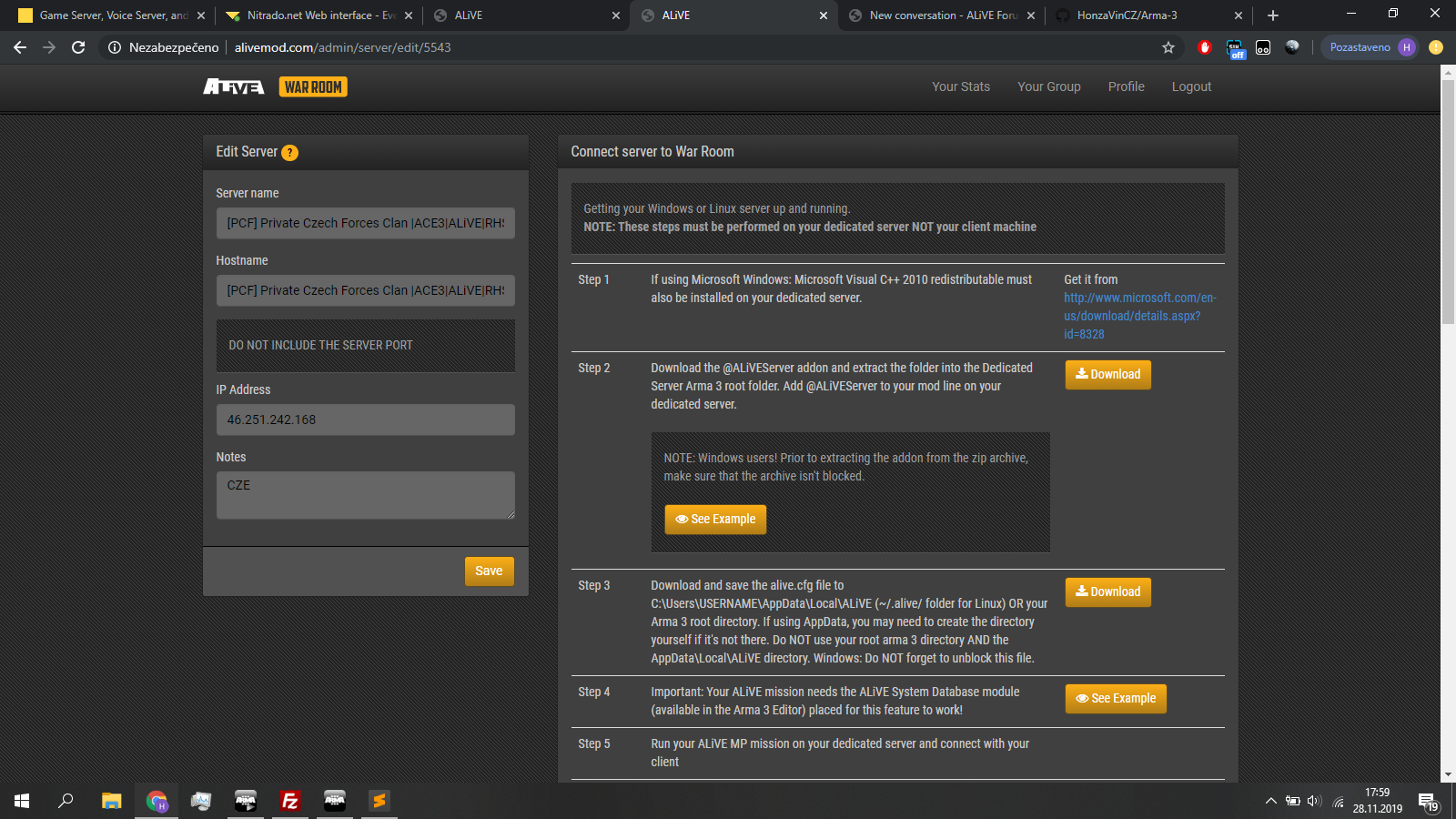Download the alive.cfg file in Step 3
This screenshot has width=1456, height=819.
tap(1107, 591)
